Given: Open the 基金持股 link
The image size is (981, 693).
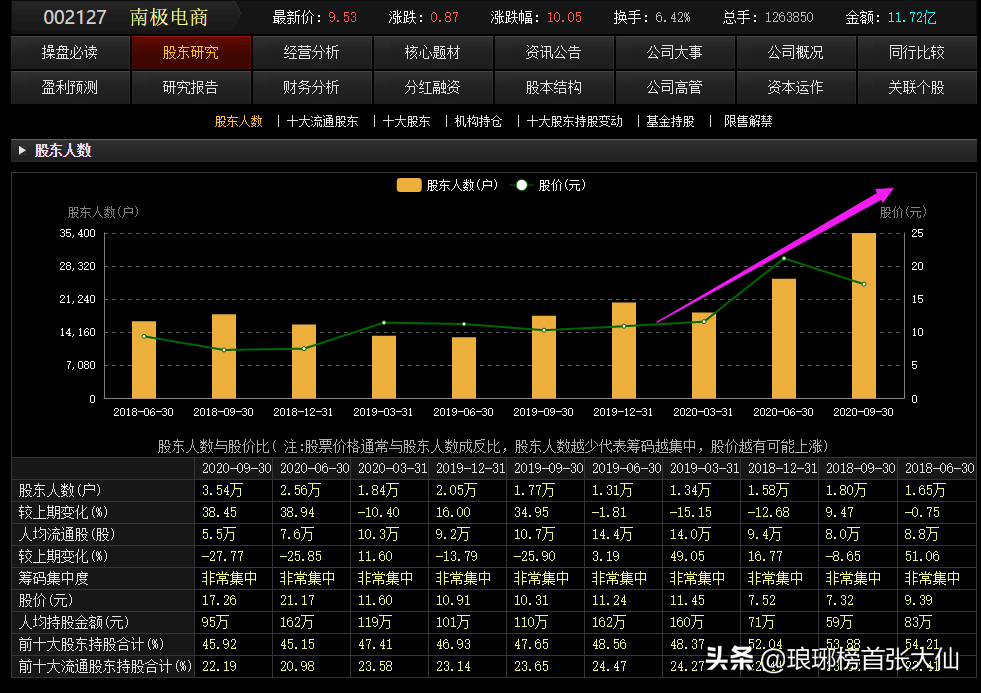Looking at the screenshot, I should click(x=671, y=121).
